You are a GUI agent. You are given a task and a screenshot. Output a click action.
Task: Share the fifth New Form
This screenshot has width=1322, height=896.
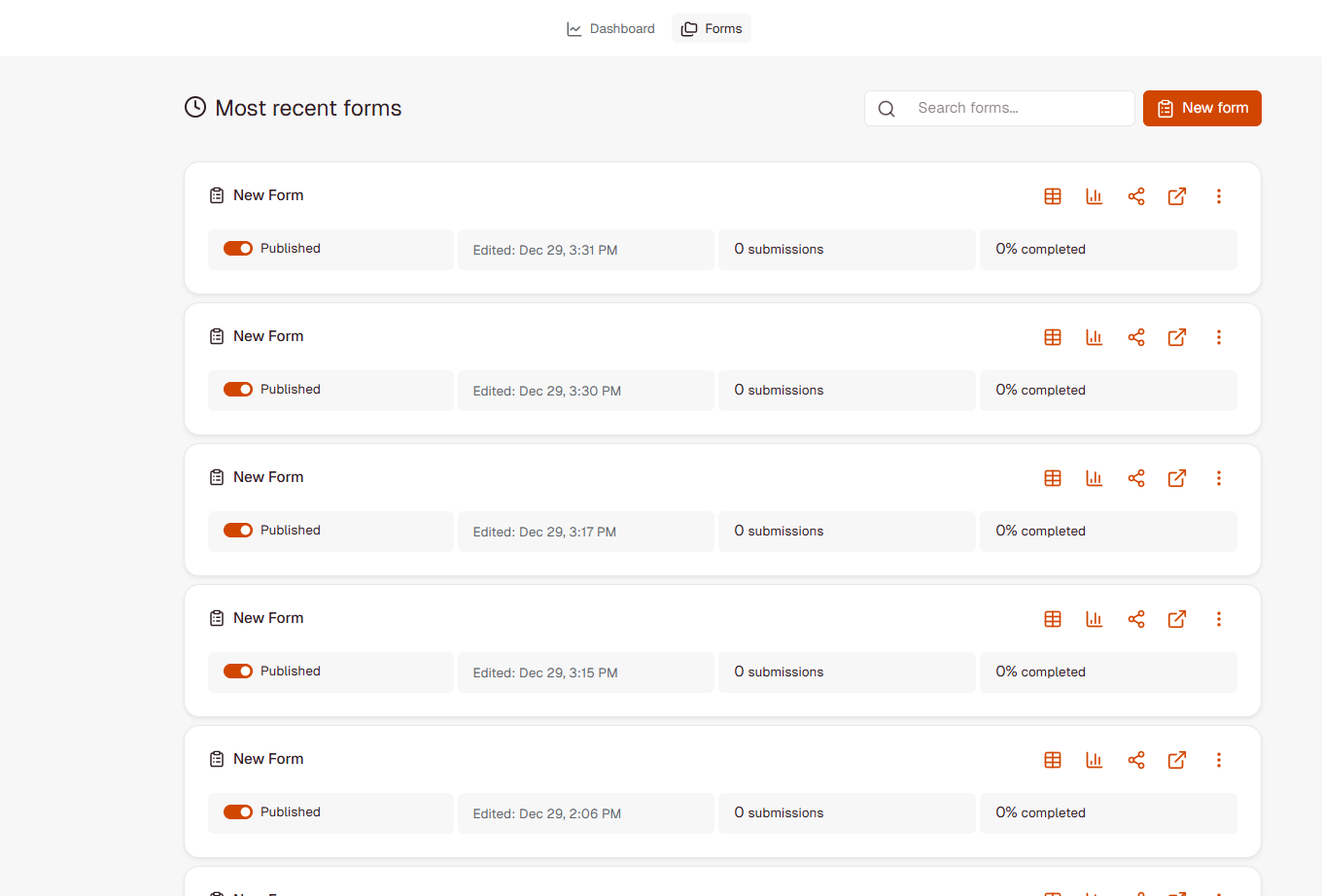coord(1136,760)
